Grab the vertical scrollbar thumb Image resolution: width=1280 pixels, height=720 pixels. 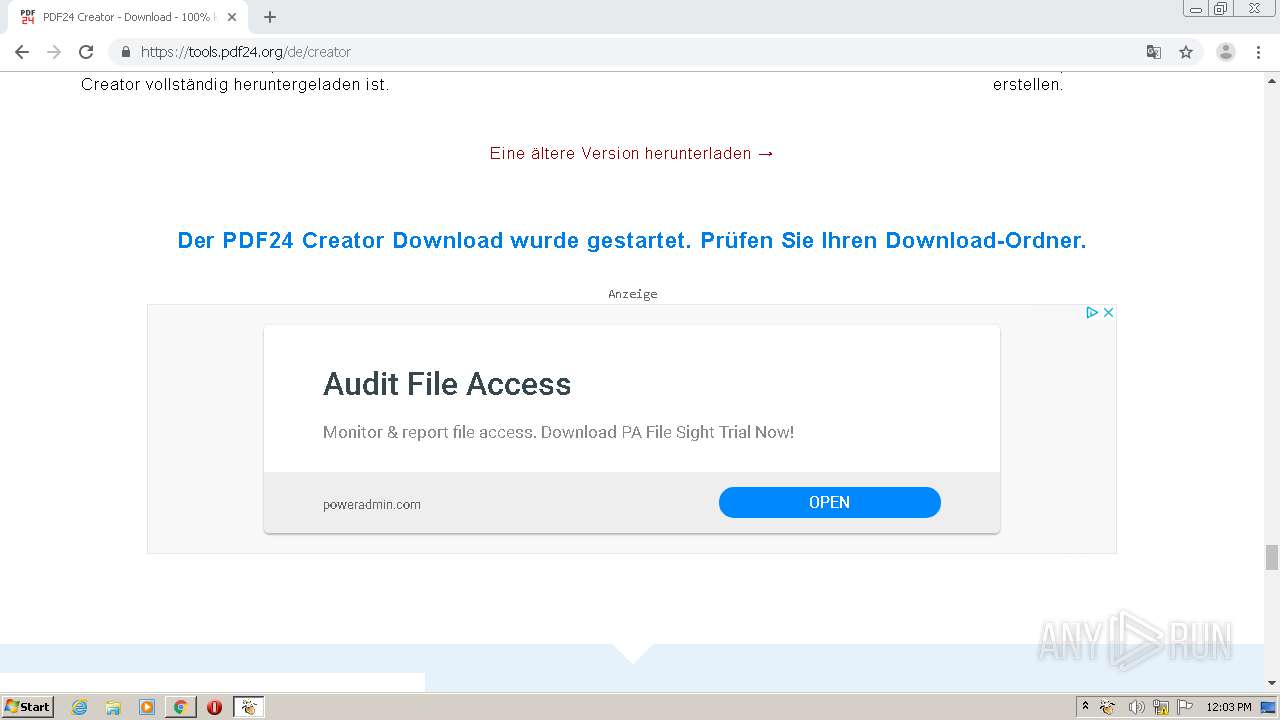click(1272, 557)
